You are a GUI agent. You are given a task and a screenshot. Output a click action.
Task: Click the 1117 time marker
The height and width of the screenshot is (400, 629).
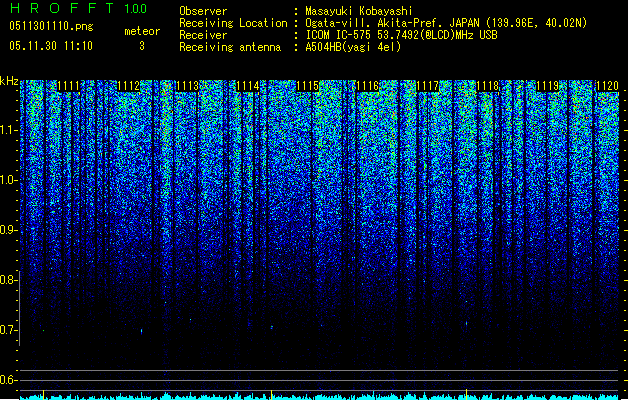pos(427,86)
